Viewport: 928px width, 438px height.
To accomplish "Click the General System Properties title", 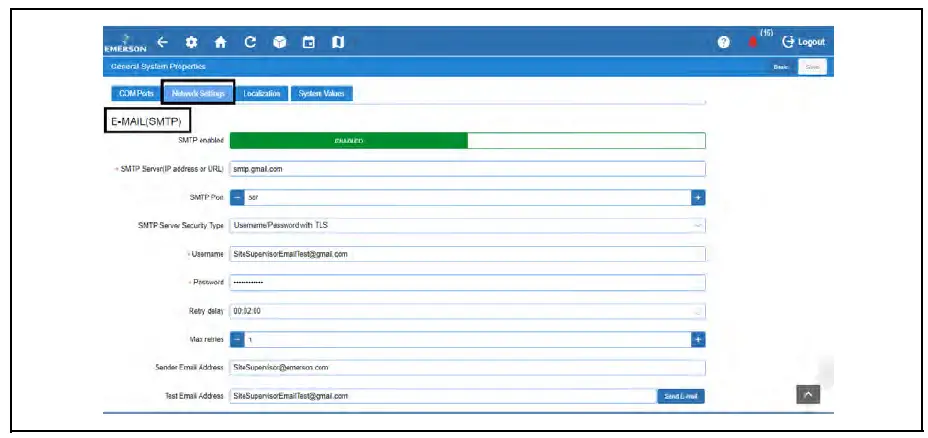I will tap(158, 66).
